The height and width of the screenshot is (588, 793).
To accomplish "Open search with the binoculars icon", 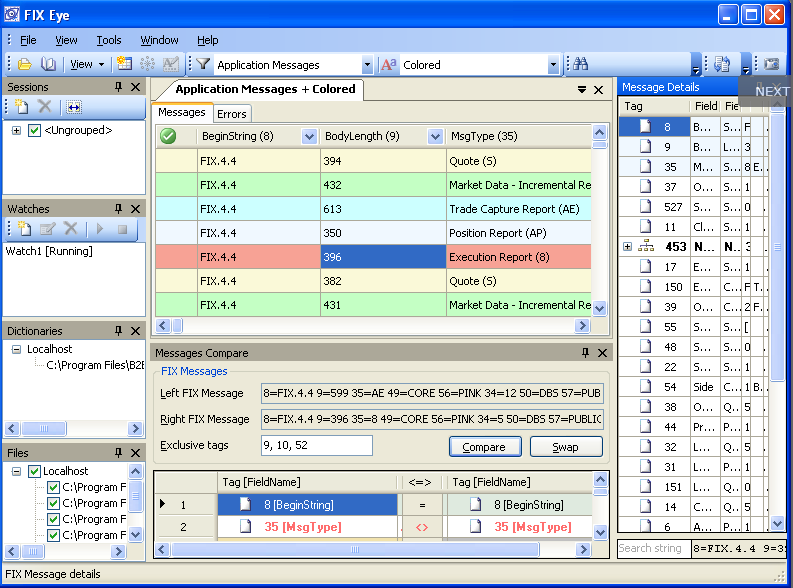I will point(581,64).
